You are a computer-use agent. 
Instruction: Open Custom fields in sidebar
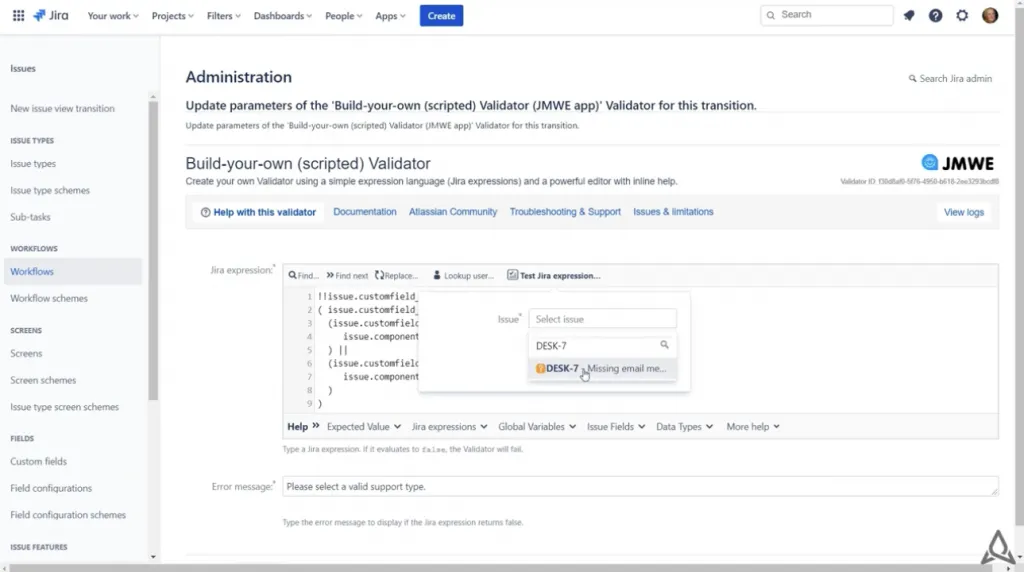[38, 462]
